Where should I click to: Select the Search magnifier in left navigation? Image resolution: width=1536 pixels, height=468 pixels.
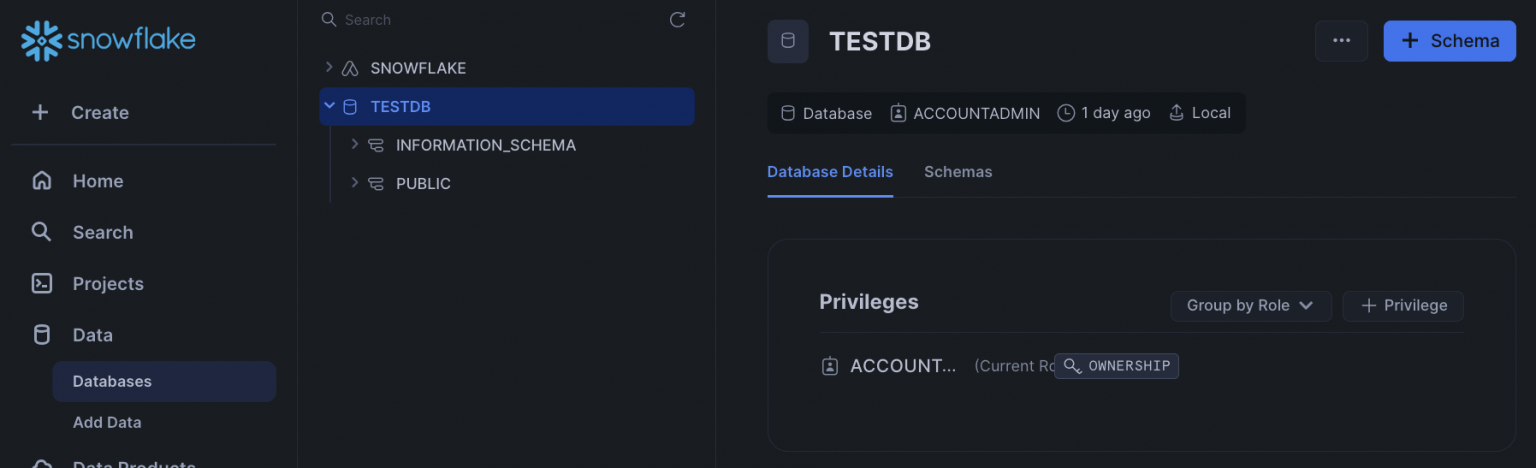tap(41, 232)
